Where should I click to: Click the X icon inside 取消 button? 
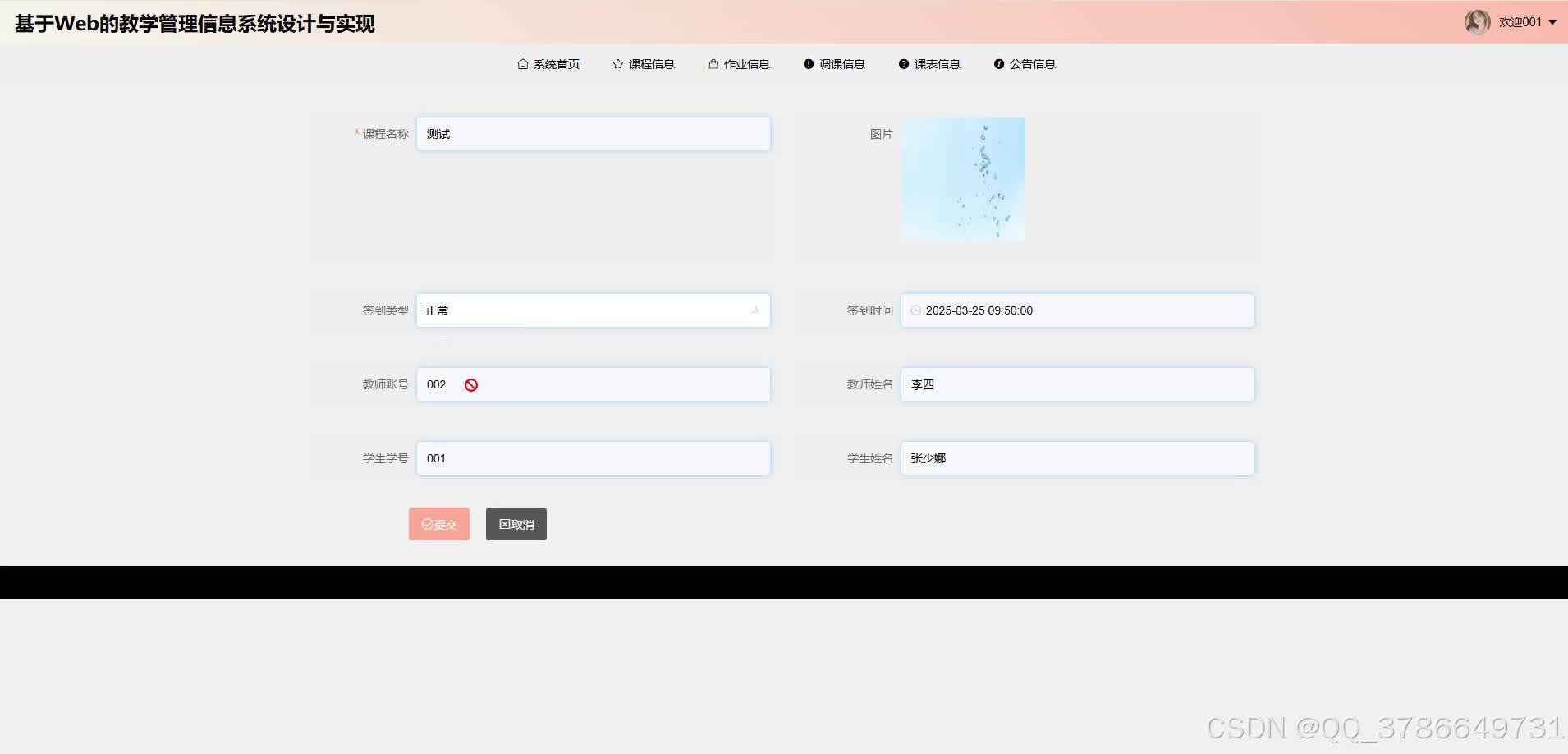click(502, 523)
